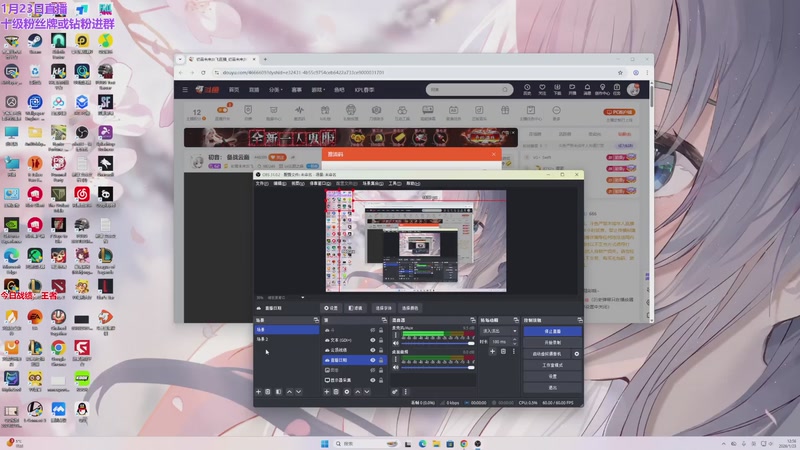Viewport: 800px width, 450px height.
Task: Enable studio mode in Controls dock
Action: pyautogui.click(x=553, y=365)
